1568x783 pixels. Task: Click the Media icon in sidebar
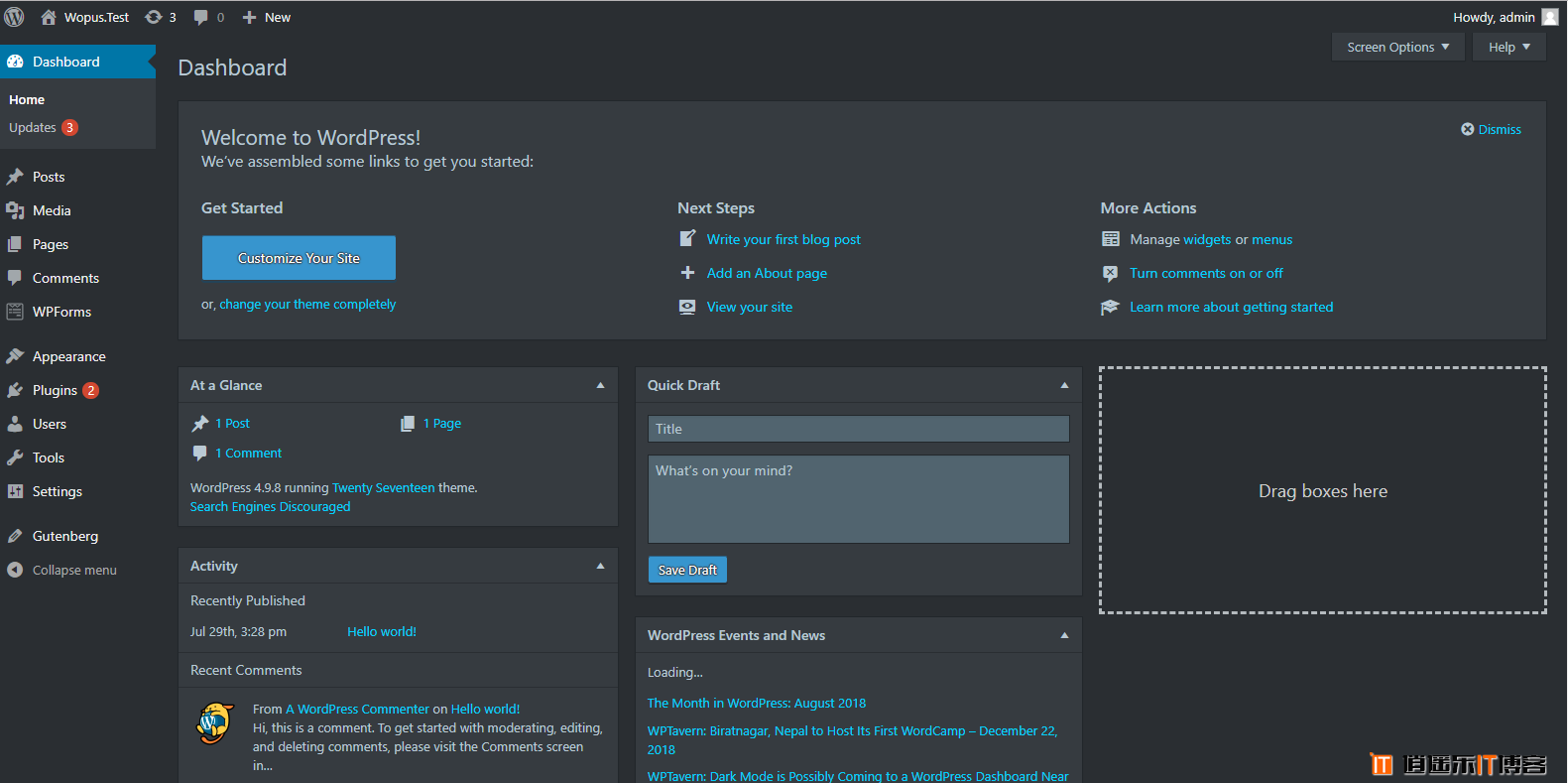(15, 210)
